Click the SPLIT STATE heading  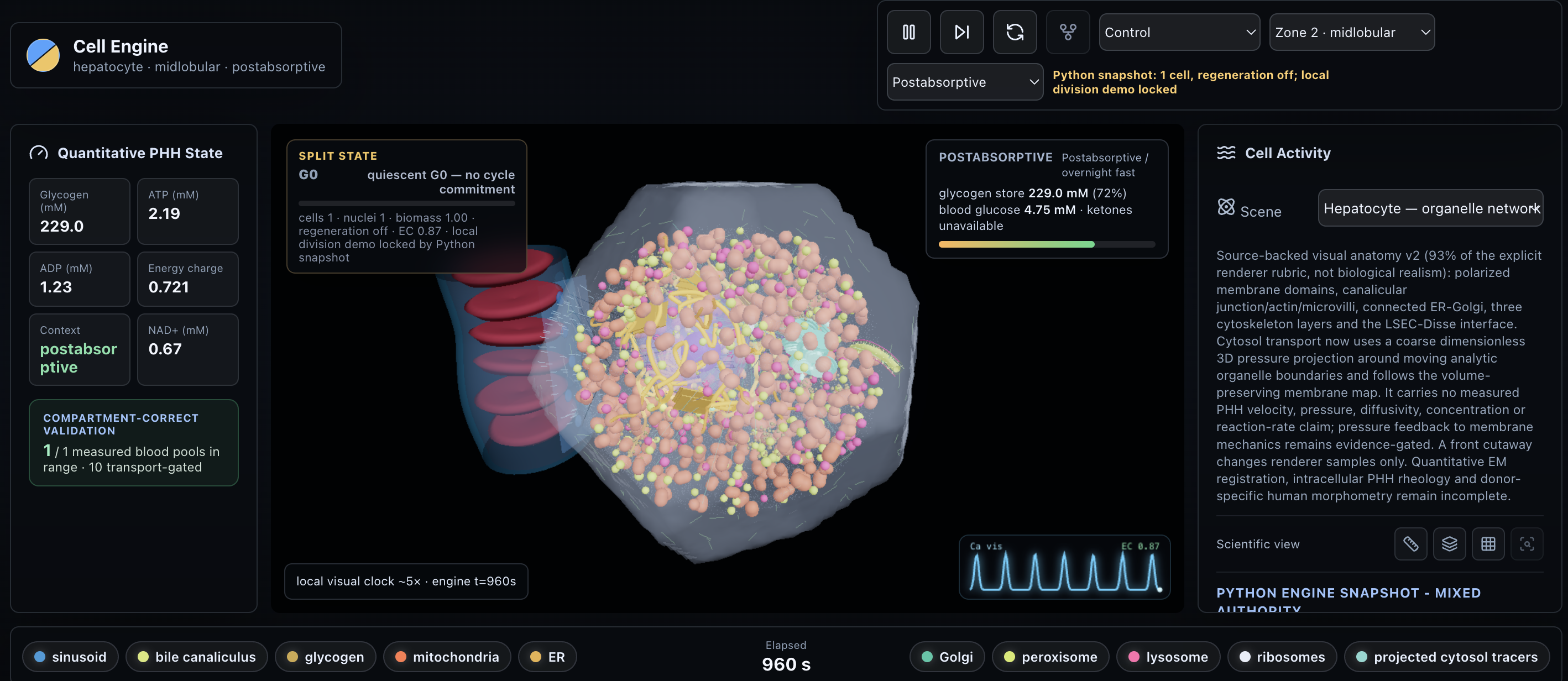tap(338, 156)
